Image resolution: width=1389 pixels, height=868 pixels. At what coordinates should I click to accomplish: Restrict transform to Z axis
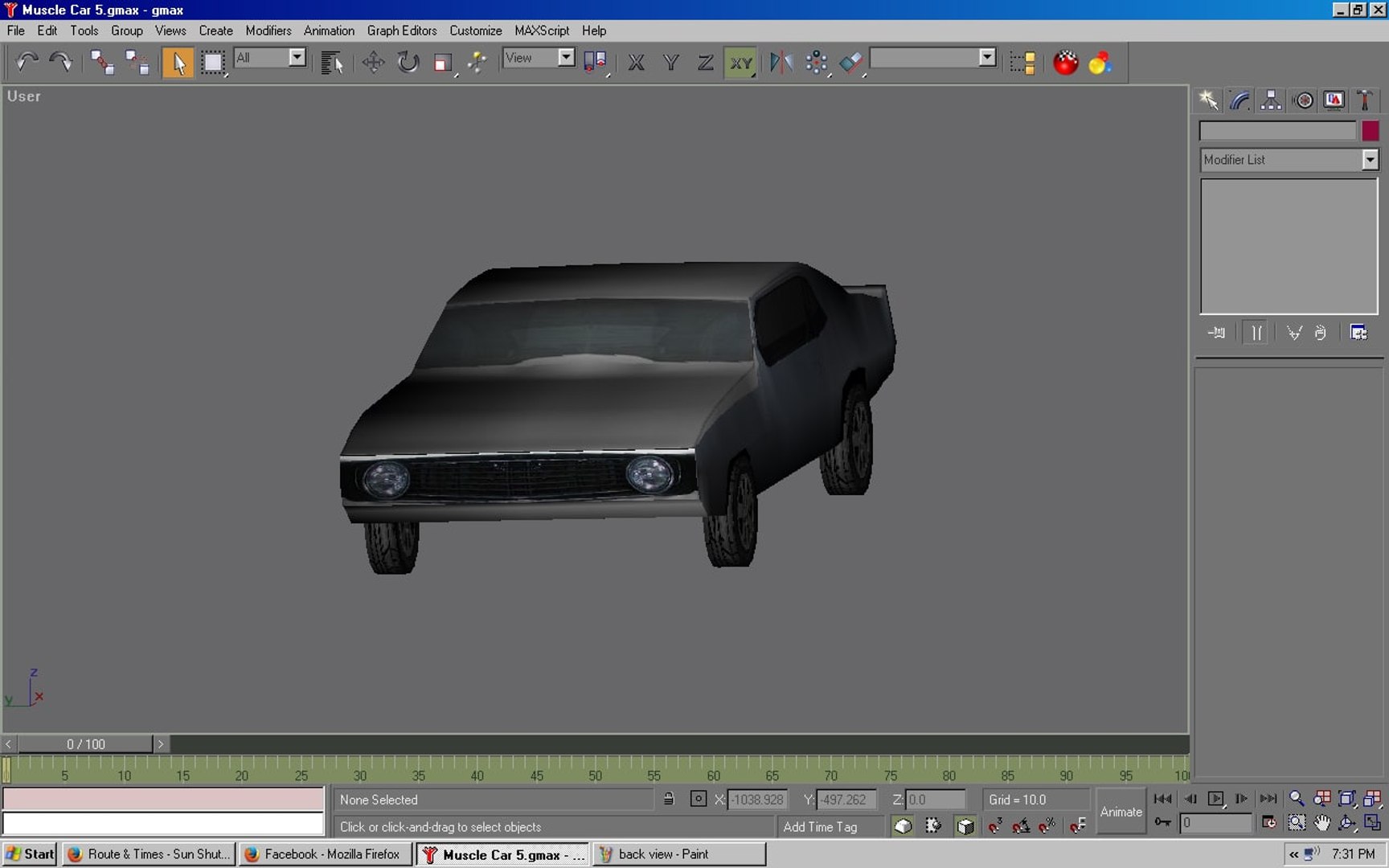(x=705, y=62)
